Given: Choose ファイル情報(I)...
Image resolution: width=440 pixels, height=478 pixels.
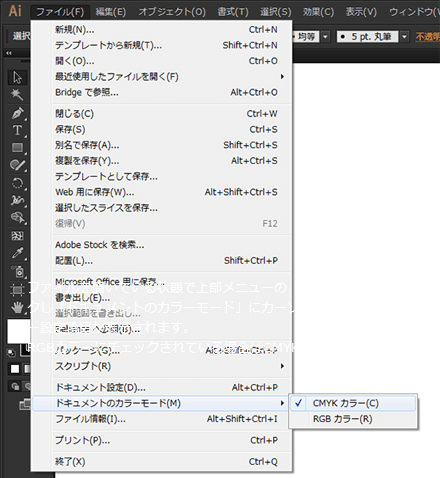Looking at the screenshot, I should pos(162,419).
